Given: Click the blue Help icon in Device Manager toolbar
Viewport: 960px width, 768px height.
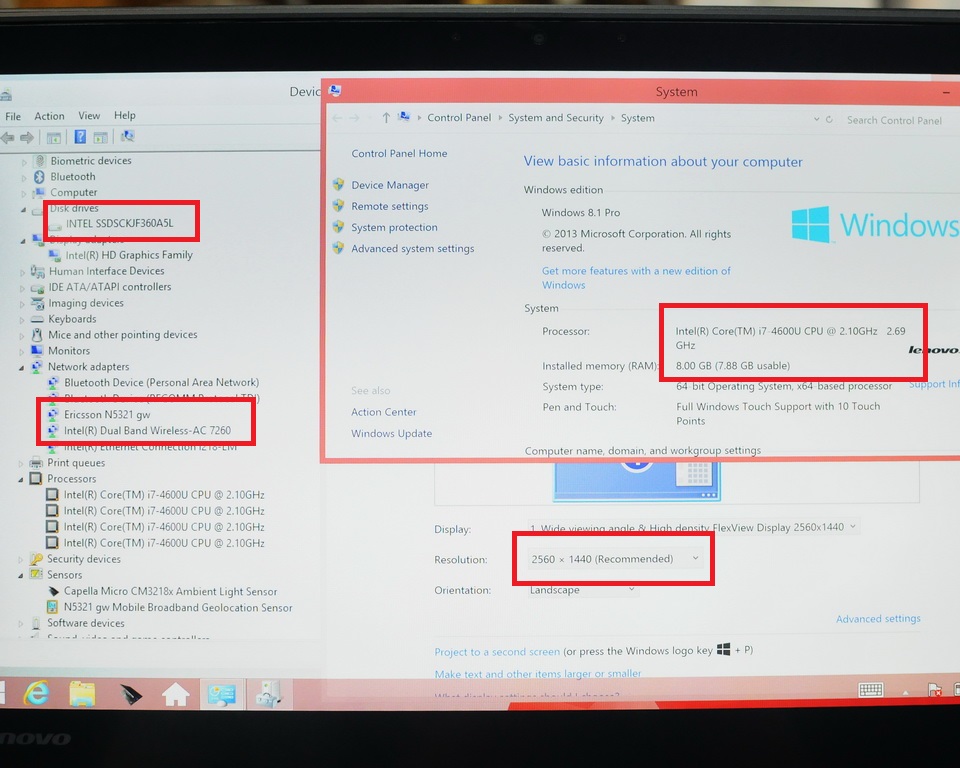Looking at the screenshot, I should 80,137.
